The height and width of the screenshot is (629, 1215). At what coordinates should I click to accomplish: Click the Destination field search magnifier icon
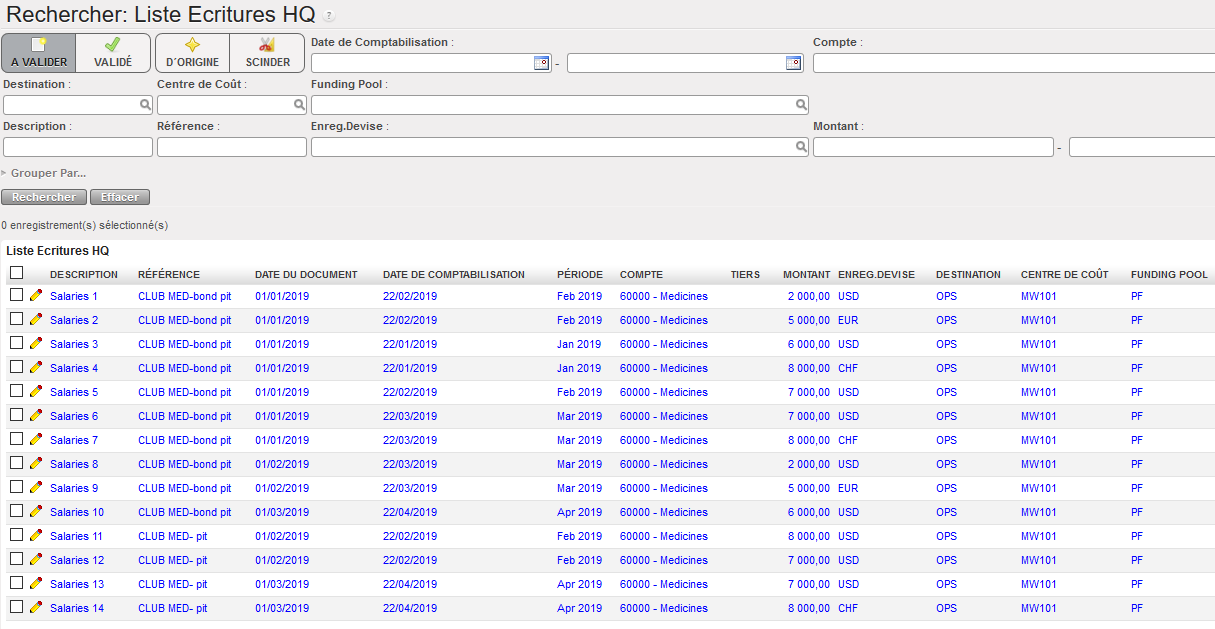[x=145, y=105]
